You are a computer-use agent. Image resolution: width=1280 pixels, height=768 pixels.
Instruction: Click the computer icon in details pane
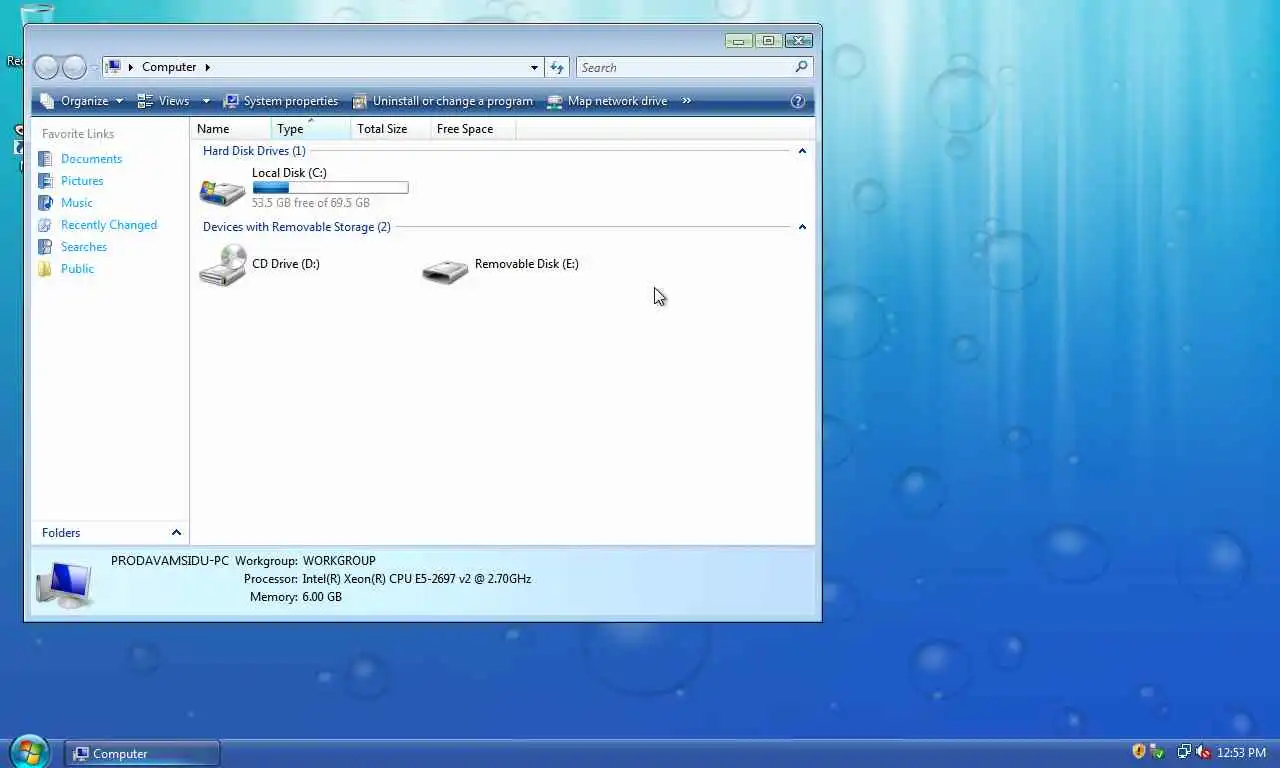pos(65,584)
